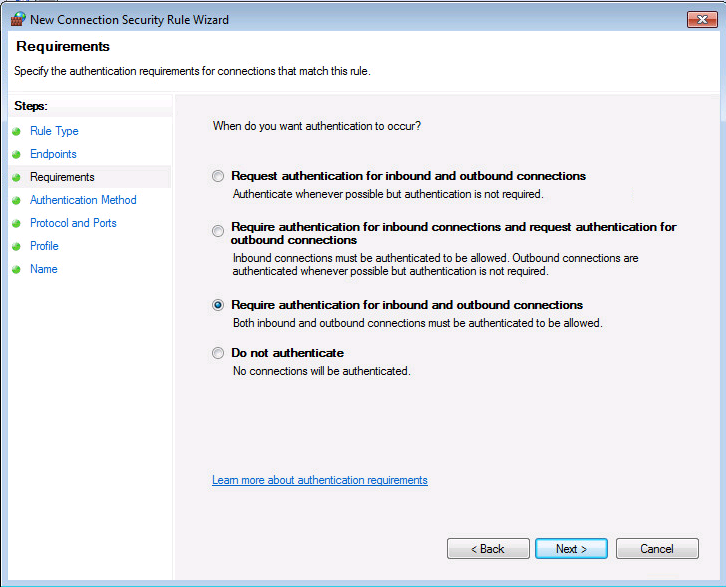Click the green bullet beside Endpoints
This screenshot has height=587, width=726.
click(x=17, y=154)
